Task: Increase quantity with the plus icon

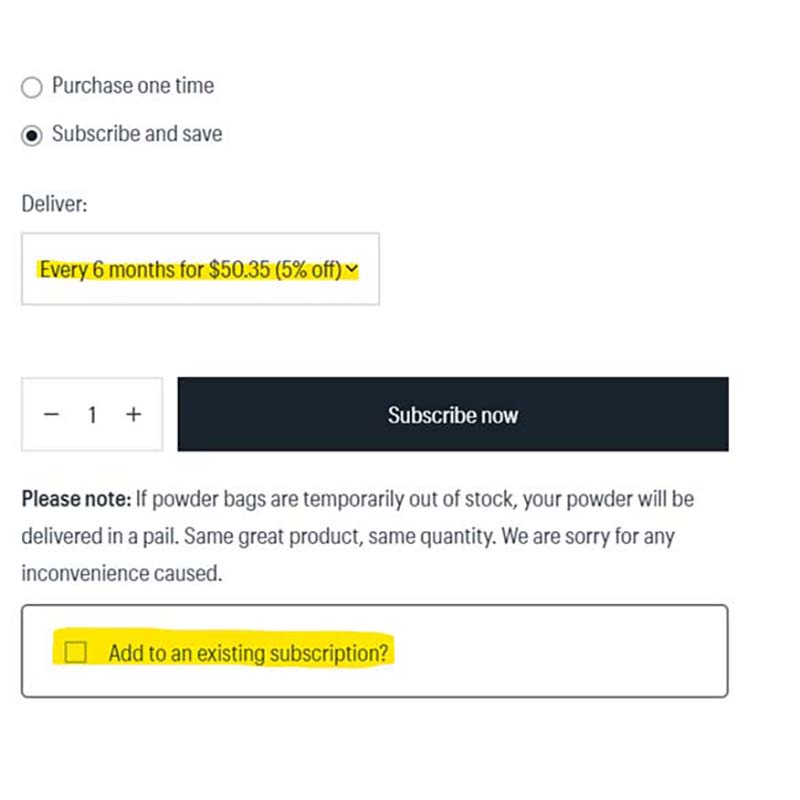Action: (x=133, y=414)
